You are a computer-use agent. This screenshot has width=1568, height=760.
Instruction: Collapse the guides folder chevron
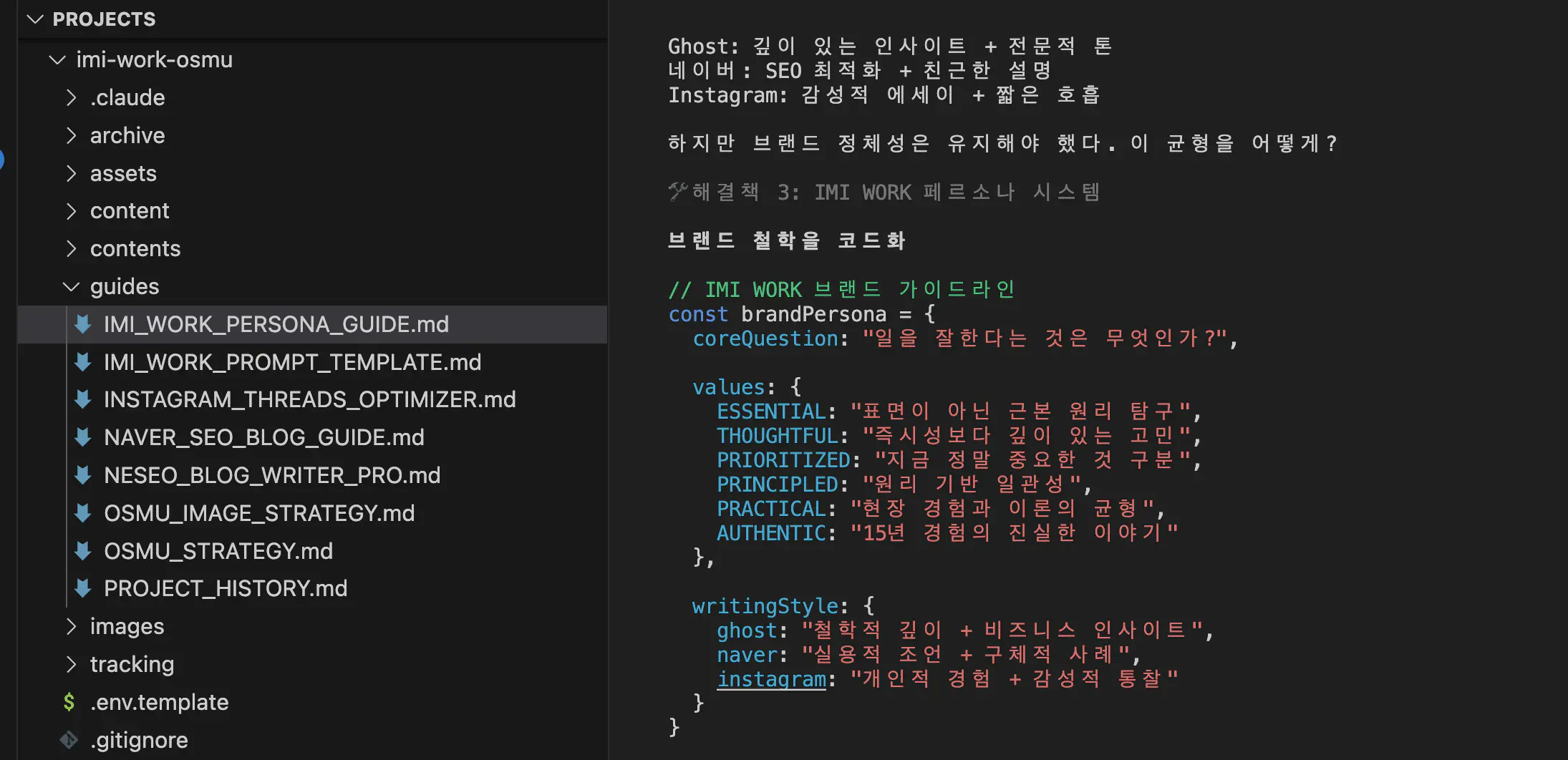tap(71, 287)
